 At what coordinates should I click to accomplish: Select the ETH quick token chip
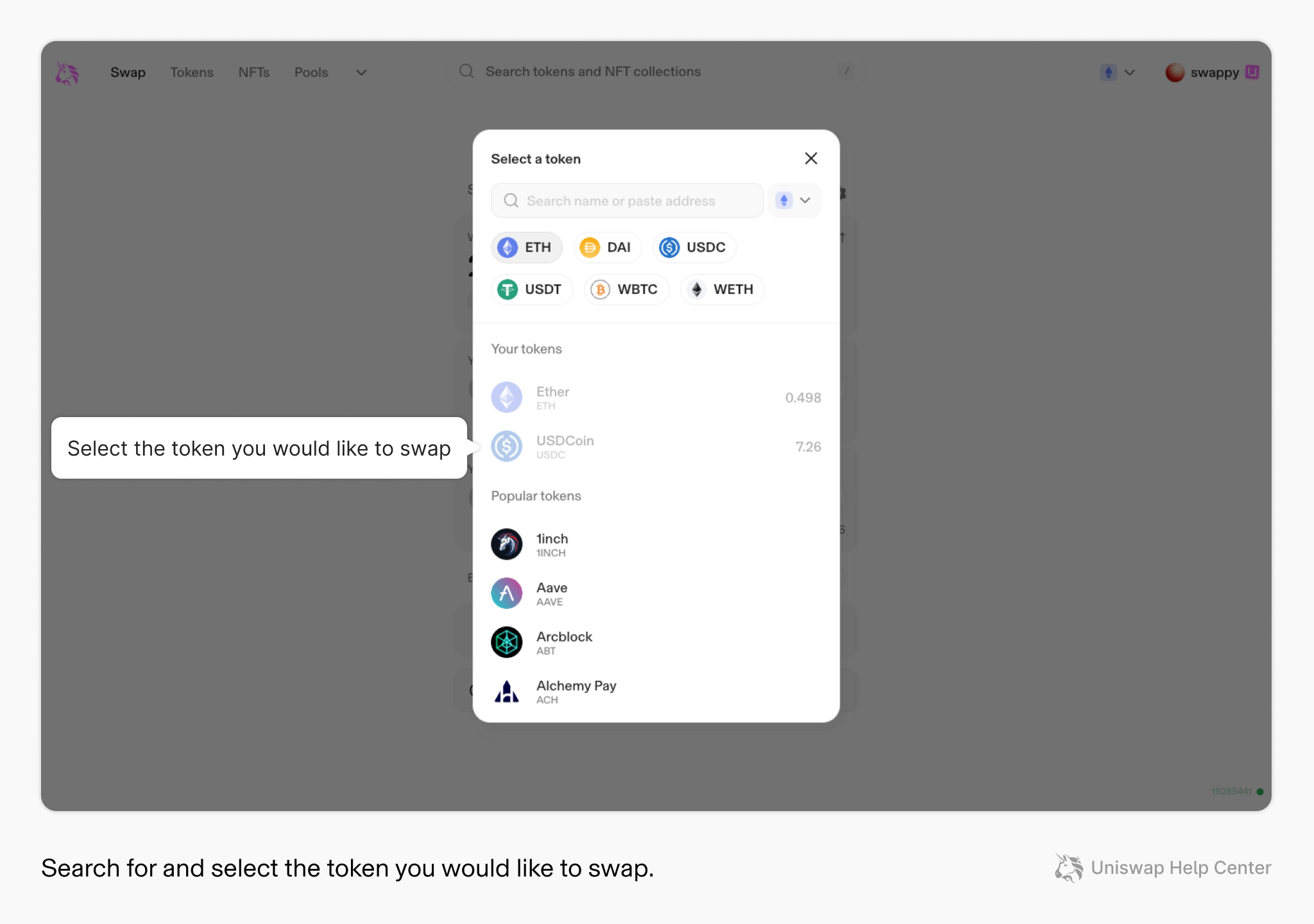tap(527, 248)
